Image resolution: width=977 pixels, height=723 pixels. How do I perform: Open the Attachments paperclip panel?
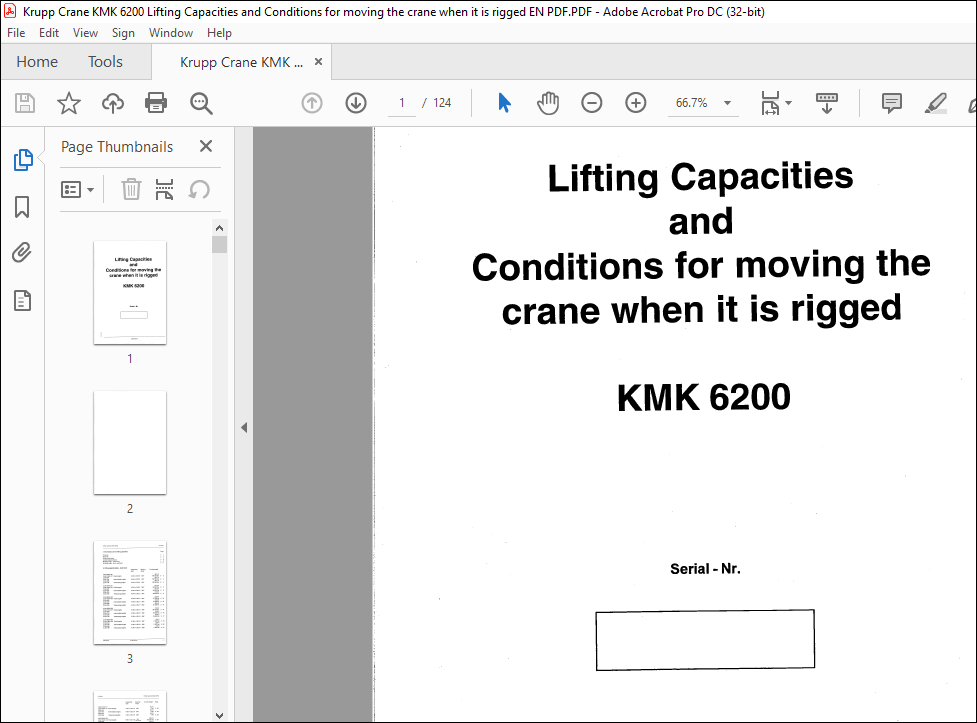22,253
